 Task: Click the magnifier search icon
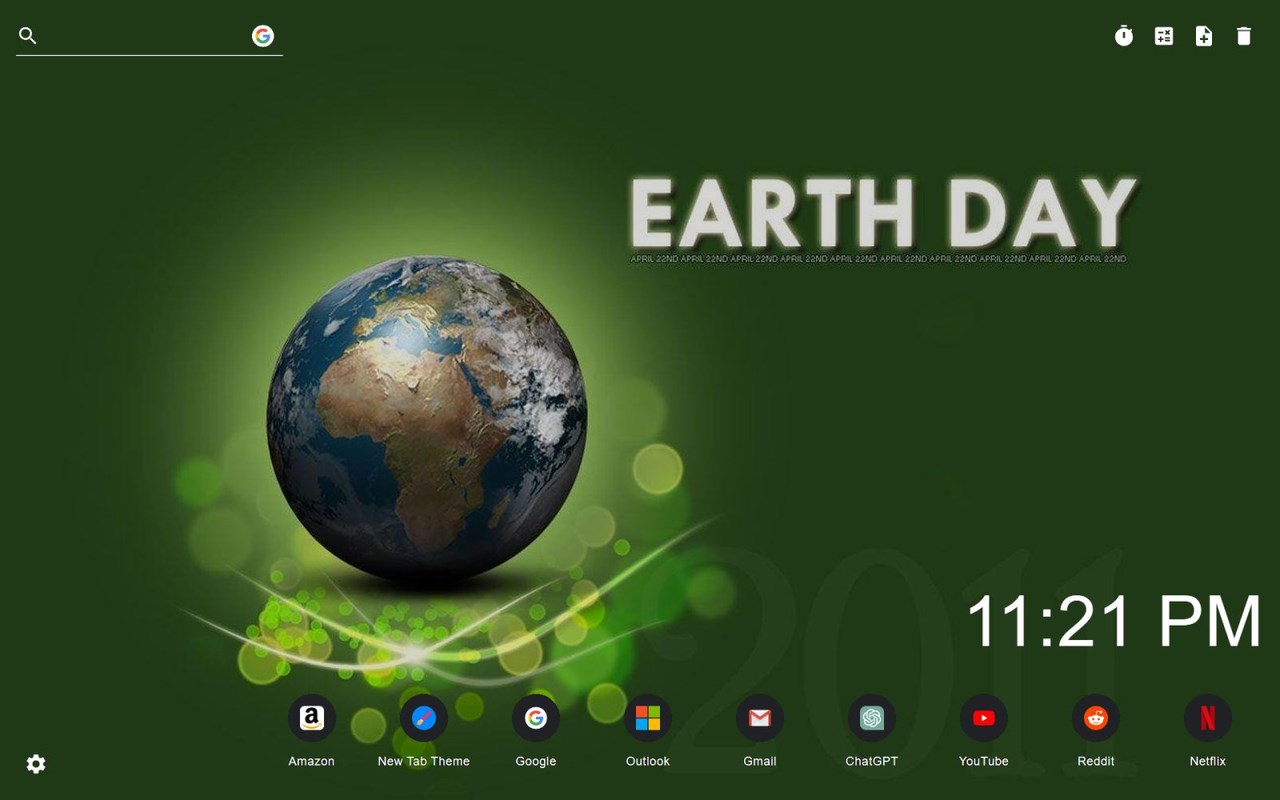[28, 36]
